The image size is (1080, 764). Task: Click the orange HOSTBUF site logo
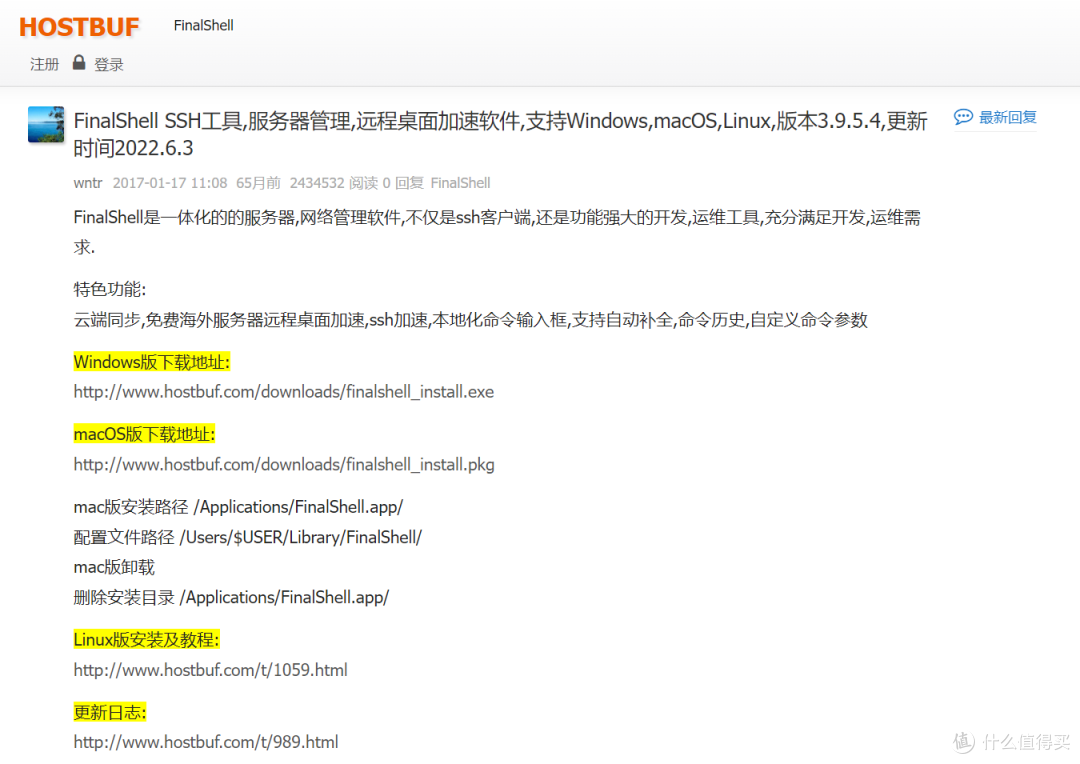(x=79, y=26)
